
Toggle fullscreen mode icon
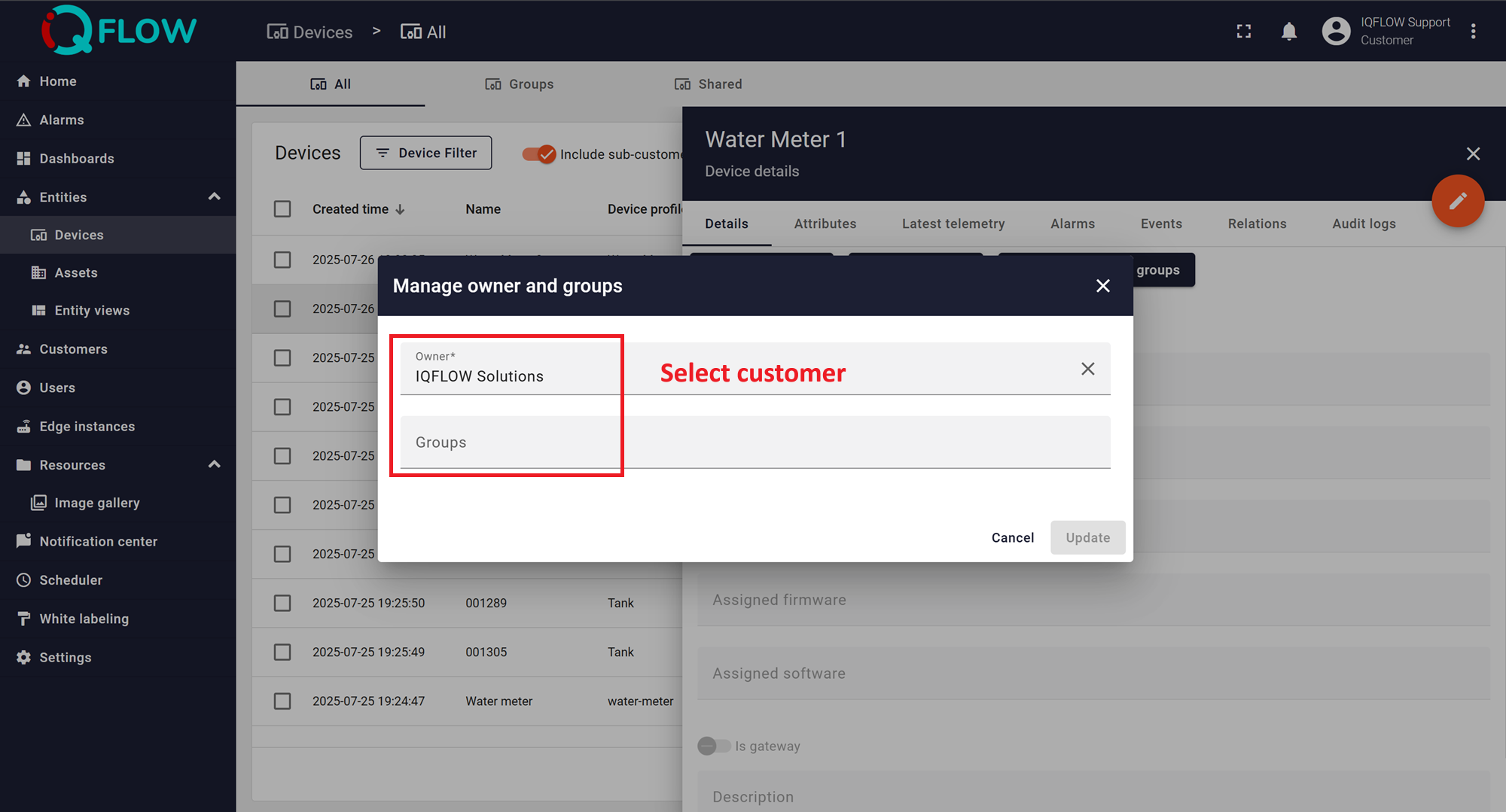click(1244, 32)
